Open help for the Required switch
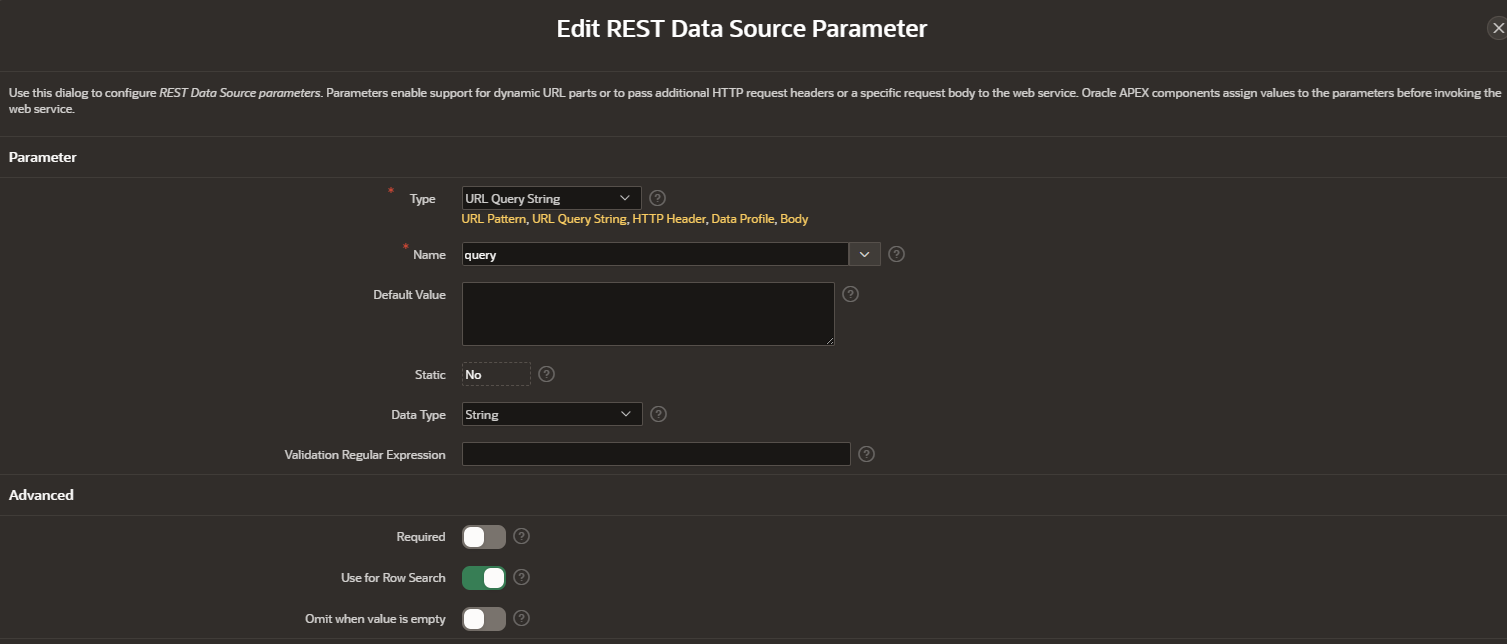Screen dimensions: 1507x644 coord(521,536)
